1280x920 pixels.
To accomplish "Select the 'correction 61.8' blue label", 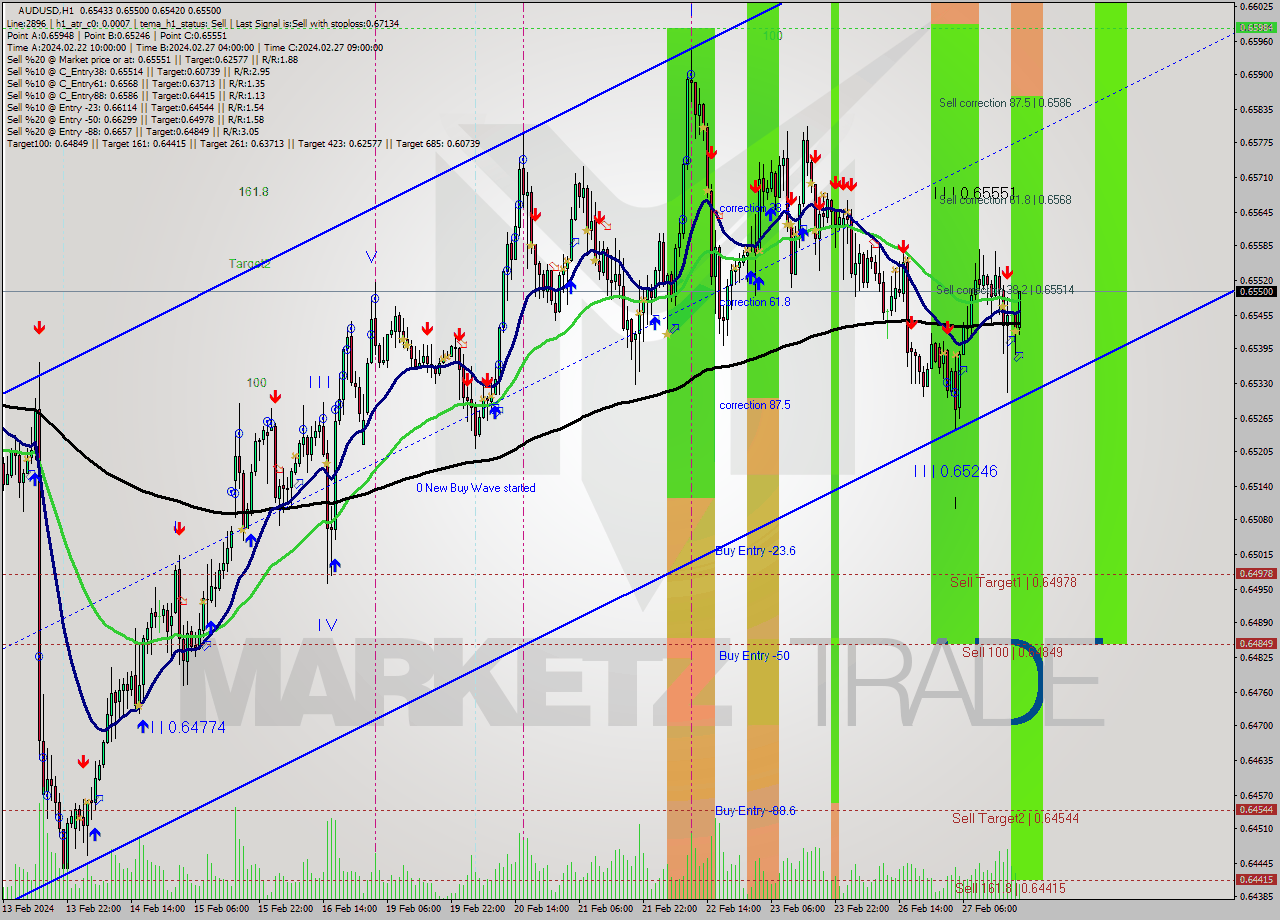I will [x=755, y=302].
